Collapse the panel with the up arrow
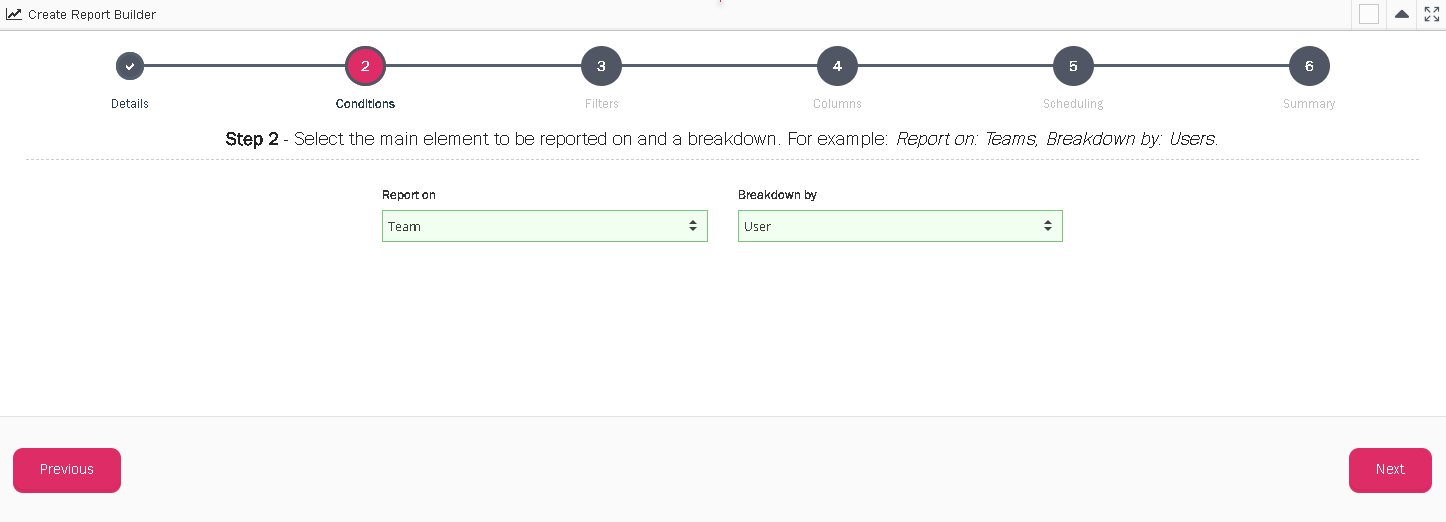Image resolution: width=1446 pixels, height=522 pixels. (x=1402, y=14)
